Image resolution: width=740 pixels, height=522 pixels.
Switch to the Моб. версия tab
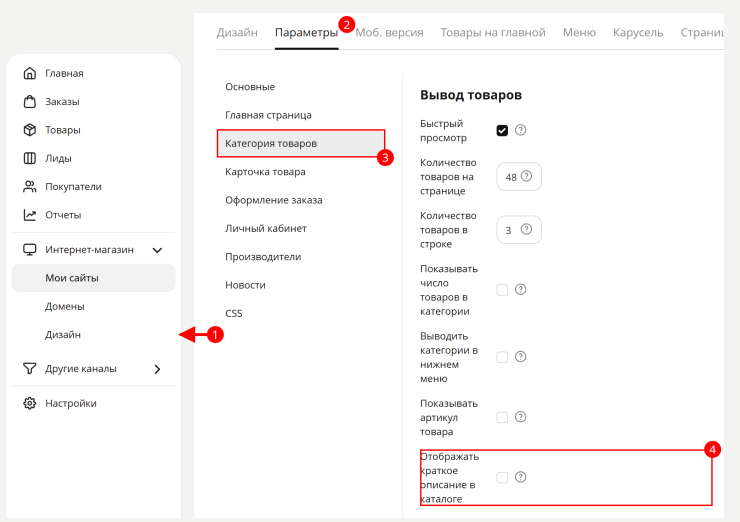point(389,33)
